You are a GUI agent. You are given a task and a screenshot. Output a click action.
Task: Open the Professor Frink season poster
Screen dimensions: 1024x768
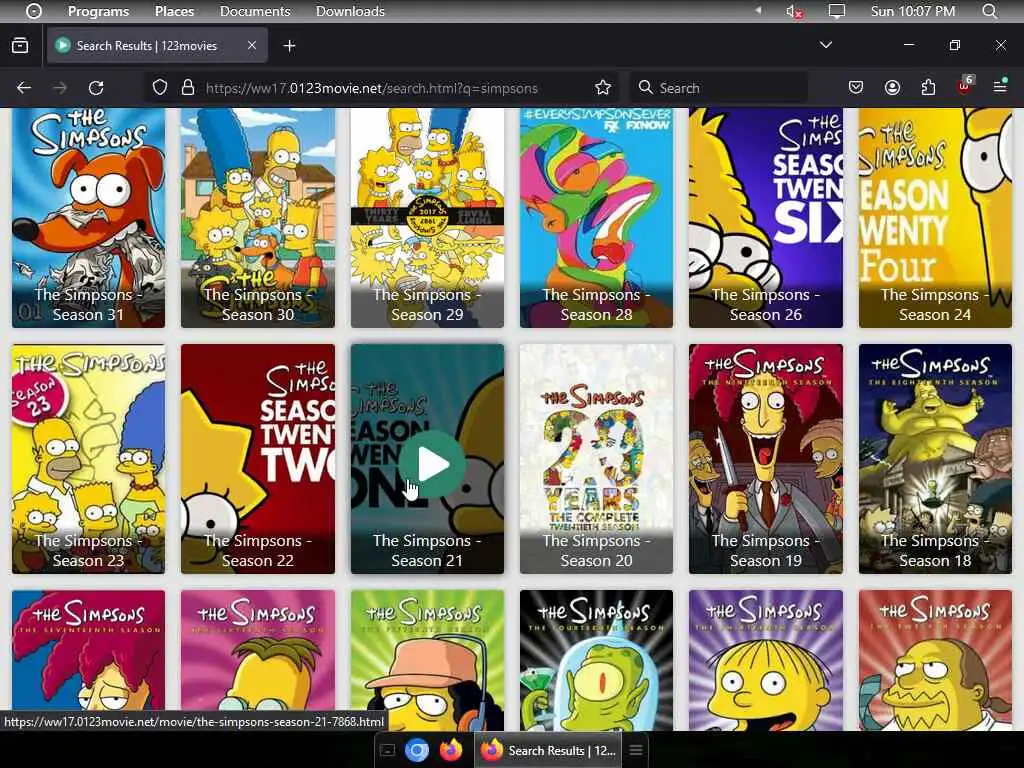pyautogui.click(x=257, y=660)
